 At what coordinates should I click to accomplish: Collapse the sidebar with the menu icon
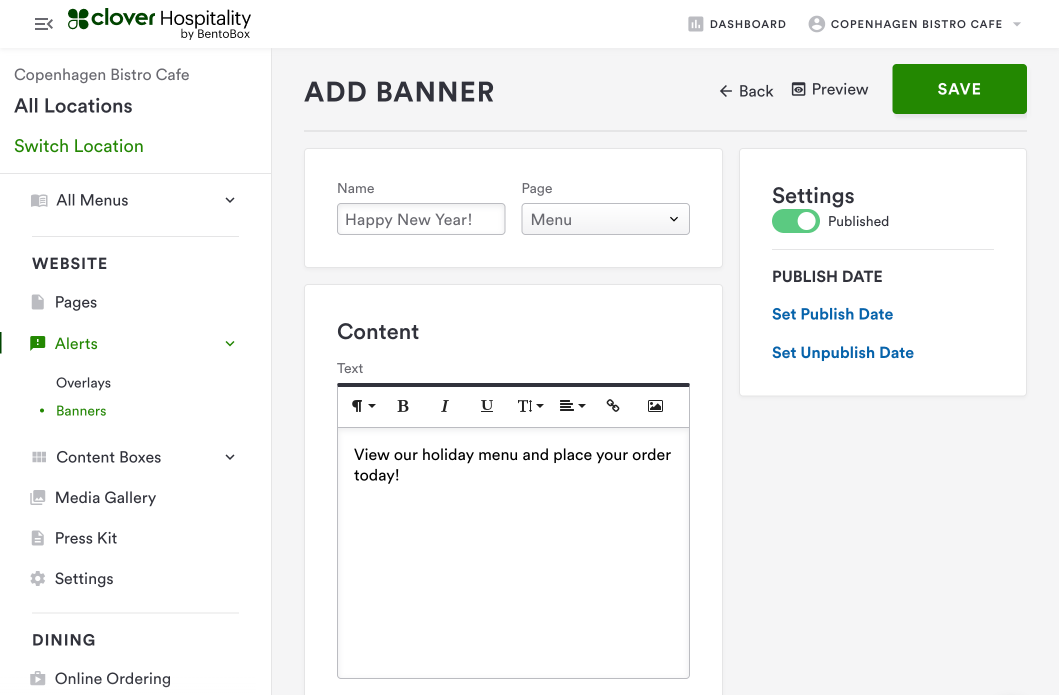point(43,24)
